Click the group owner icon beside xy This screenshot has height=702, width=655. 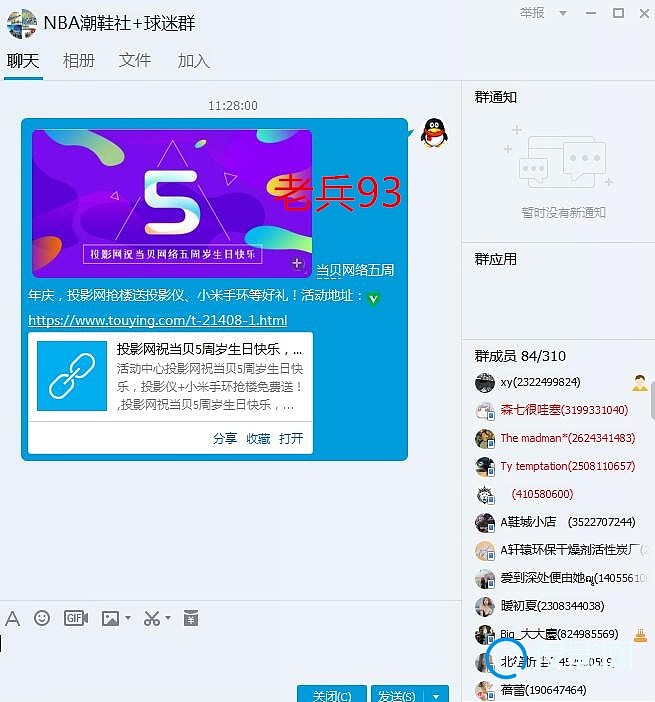(640, 383)
